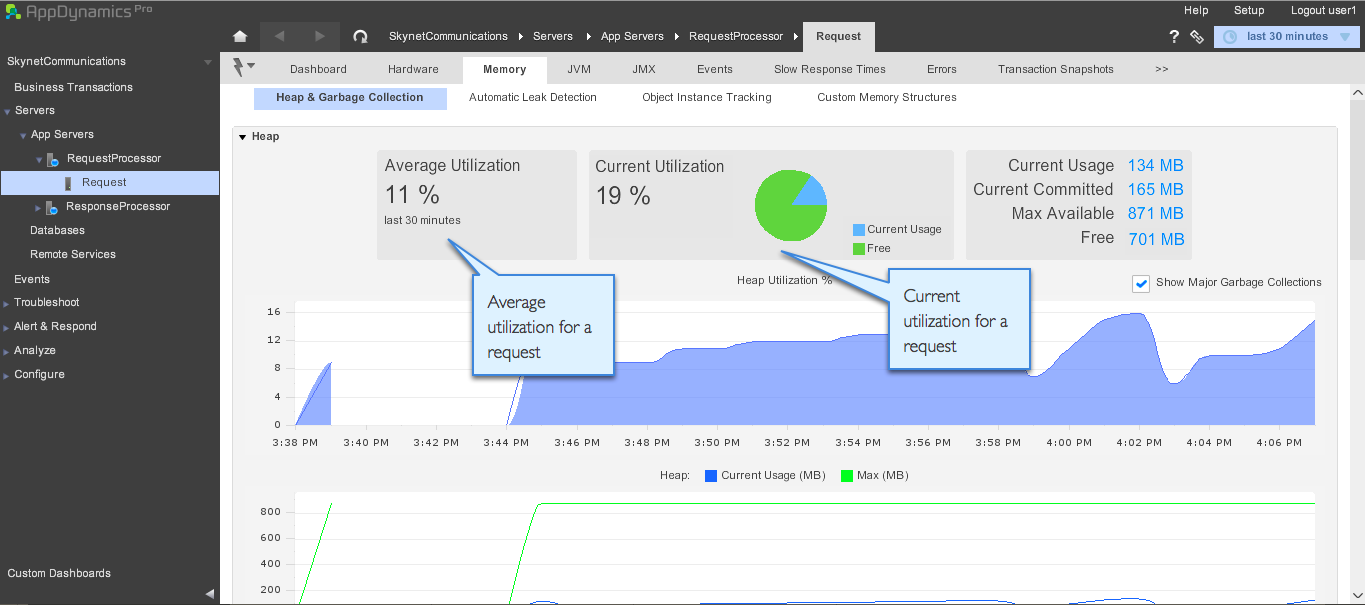Click the green Max (MB) legend swatch

point(847,476)
